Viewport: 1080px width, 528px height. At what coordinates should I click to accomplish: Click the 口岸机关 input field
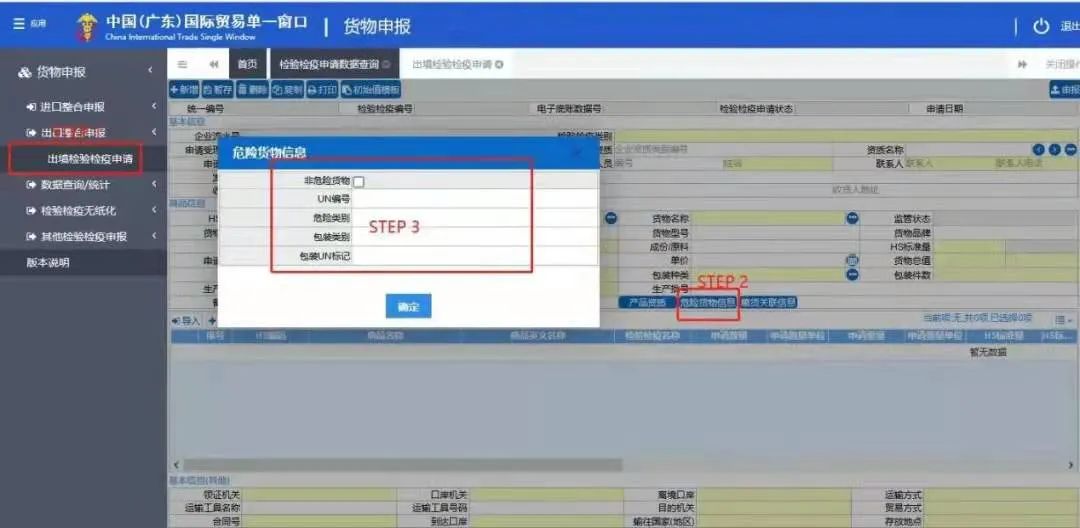click(548, 495)
